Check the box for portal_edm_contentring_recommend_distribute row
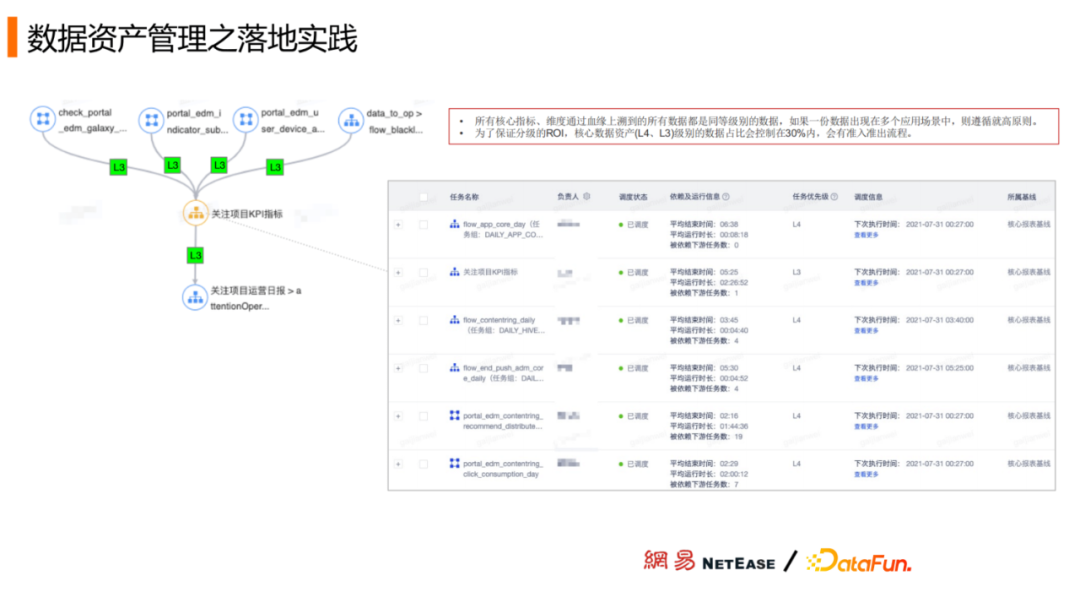The image size is (1080, 608). [424, 416]
